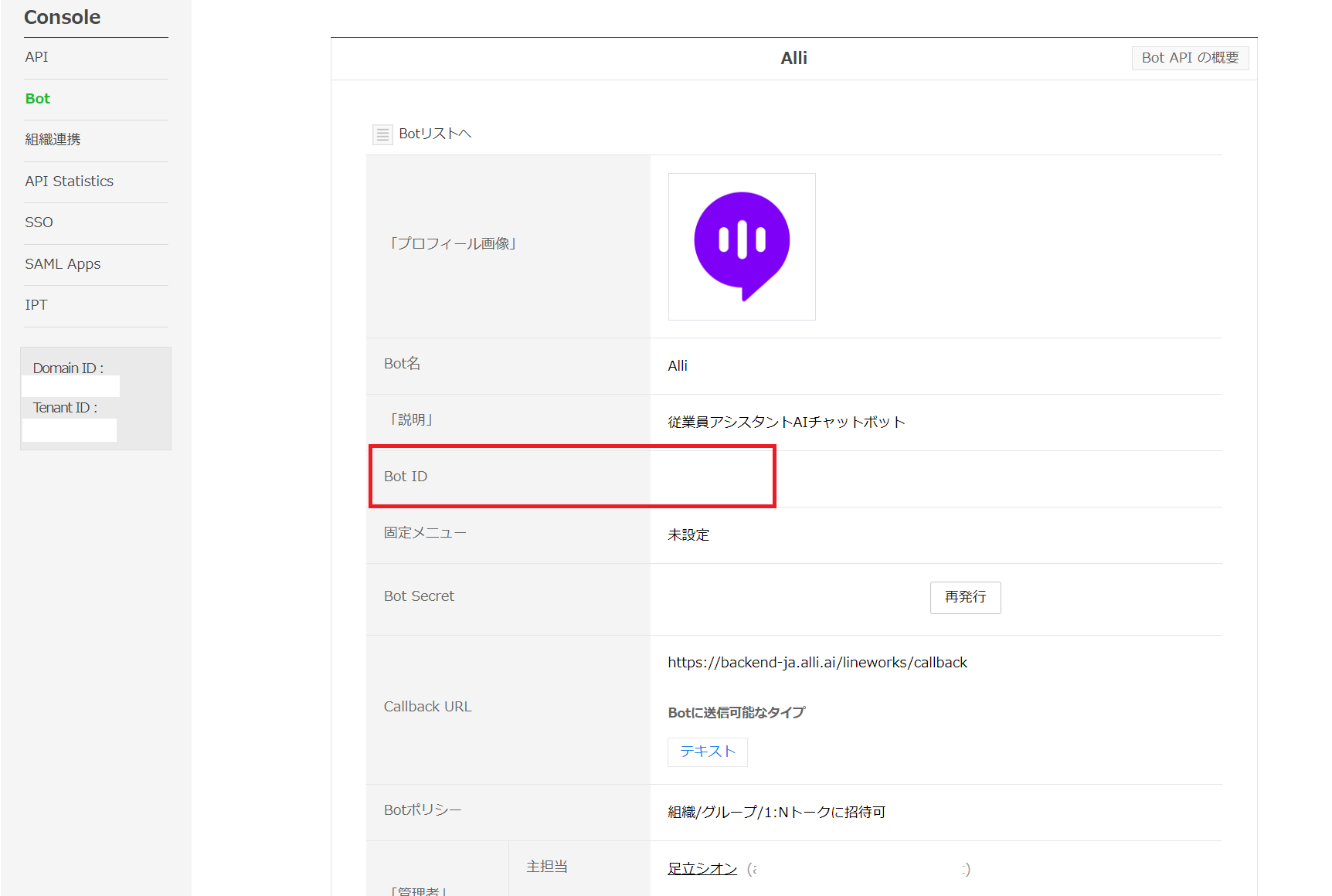Click the Alli purple profile image
Screen dimensions: 1332x896
pos(742,246)
